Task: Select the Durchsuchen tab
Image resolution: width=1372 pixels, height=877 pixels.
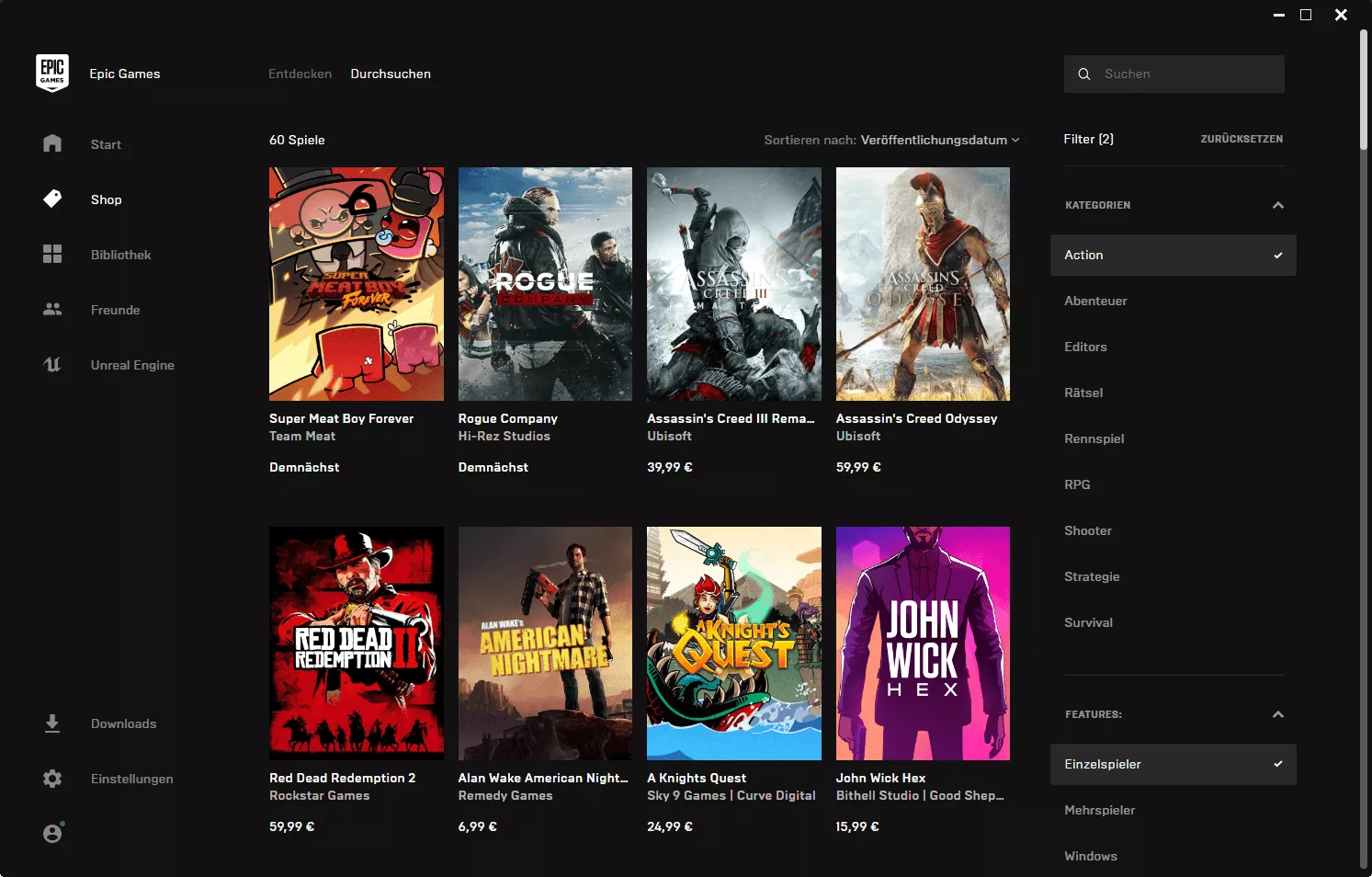Action: [x=391, y=74]
